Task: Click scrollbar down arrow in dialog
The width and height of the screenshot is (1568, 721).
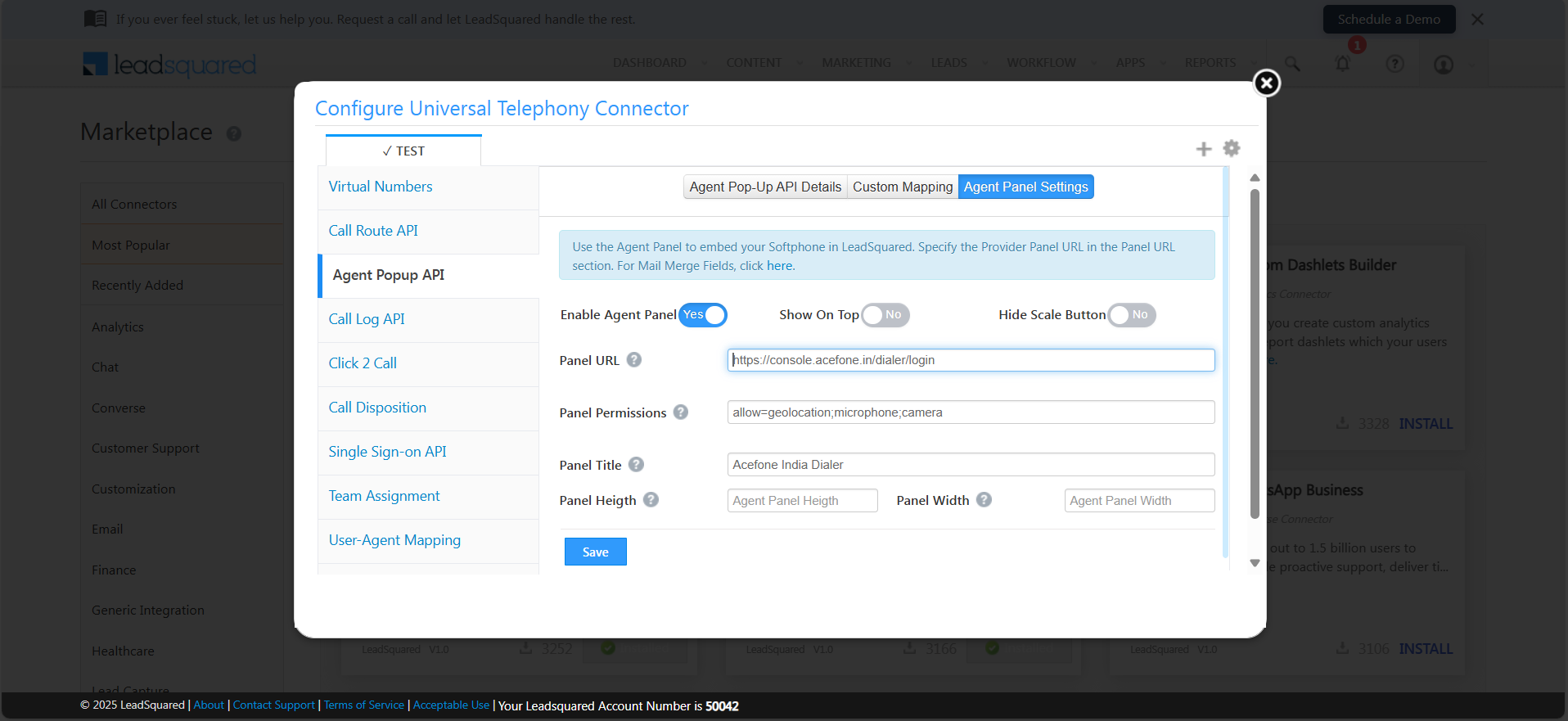Action: pos(1255,563)
